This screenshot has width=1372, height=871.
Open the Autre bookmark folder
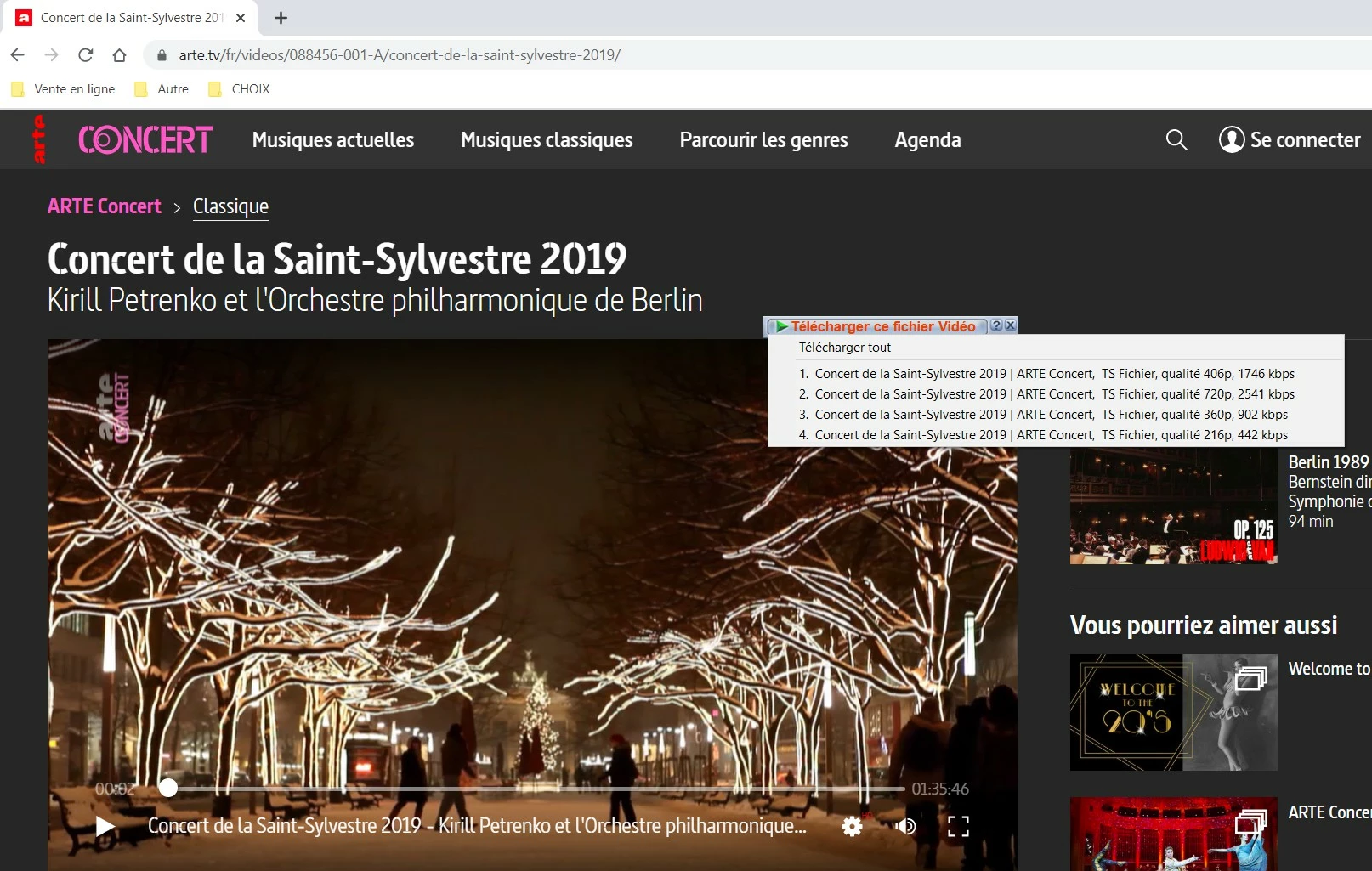click(x=162, y=89)
